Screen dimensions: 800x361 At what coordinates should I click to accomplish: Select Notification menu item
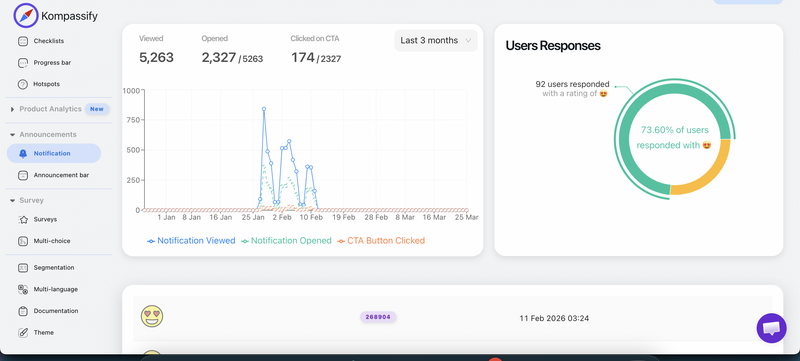point(54,153)
